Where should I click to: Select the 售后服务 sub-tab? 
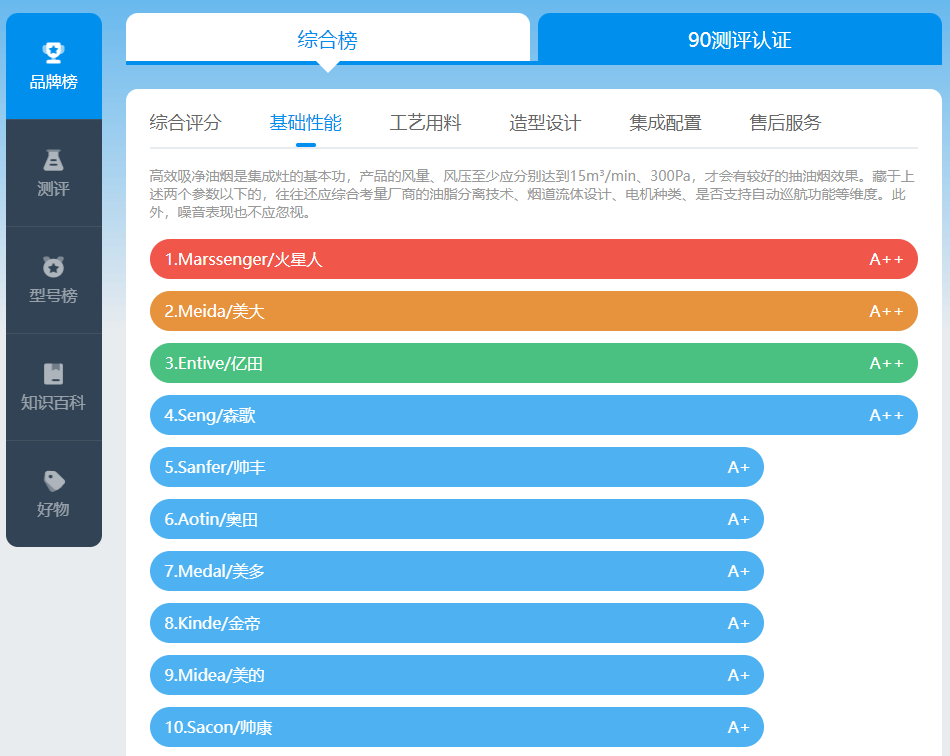(x=785, y=122)
